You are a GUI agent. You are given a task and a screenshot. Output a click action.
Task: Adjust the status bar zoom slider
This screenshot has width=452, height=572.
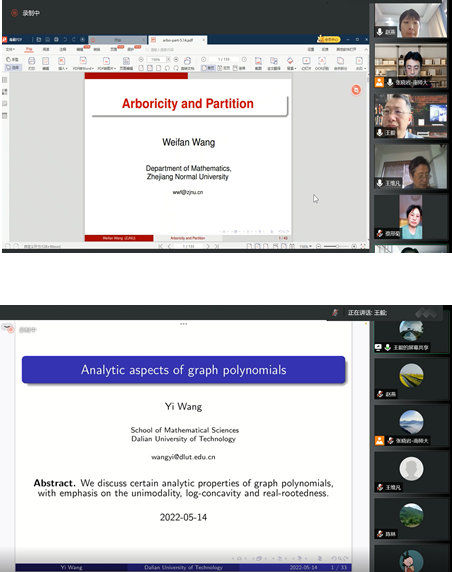(336, 247)
